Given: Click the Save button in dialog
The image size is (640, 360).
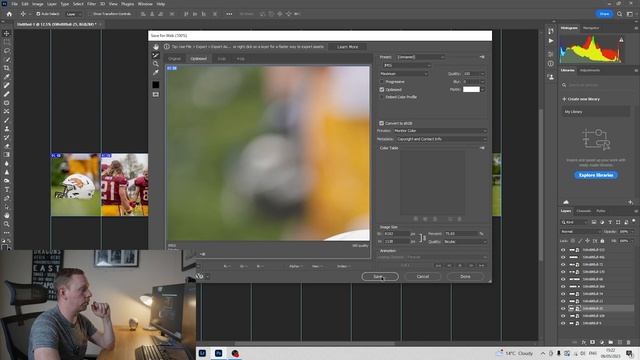Looking at the screenshot, I should (380, 276).
